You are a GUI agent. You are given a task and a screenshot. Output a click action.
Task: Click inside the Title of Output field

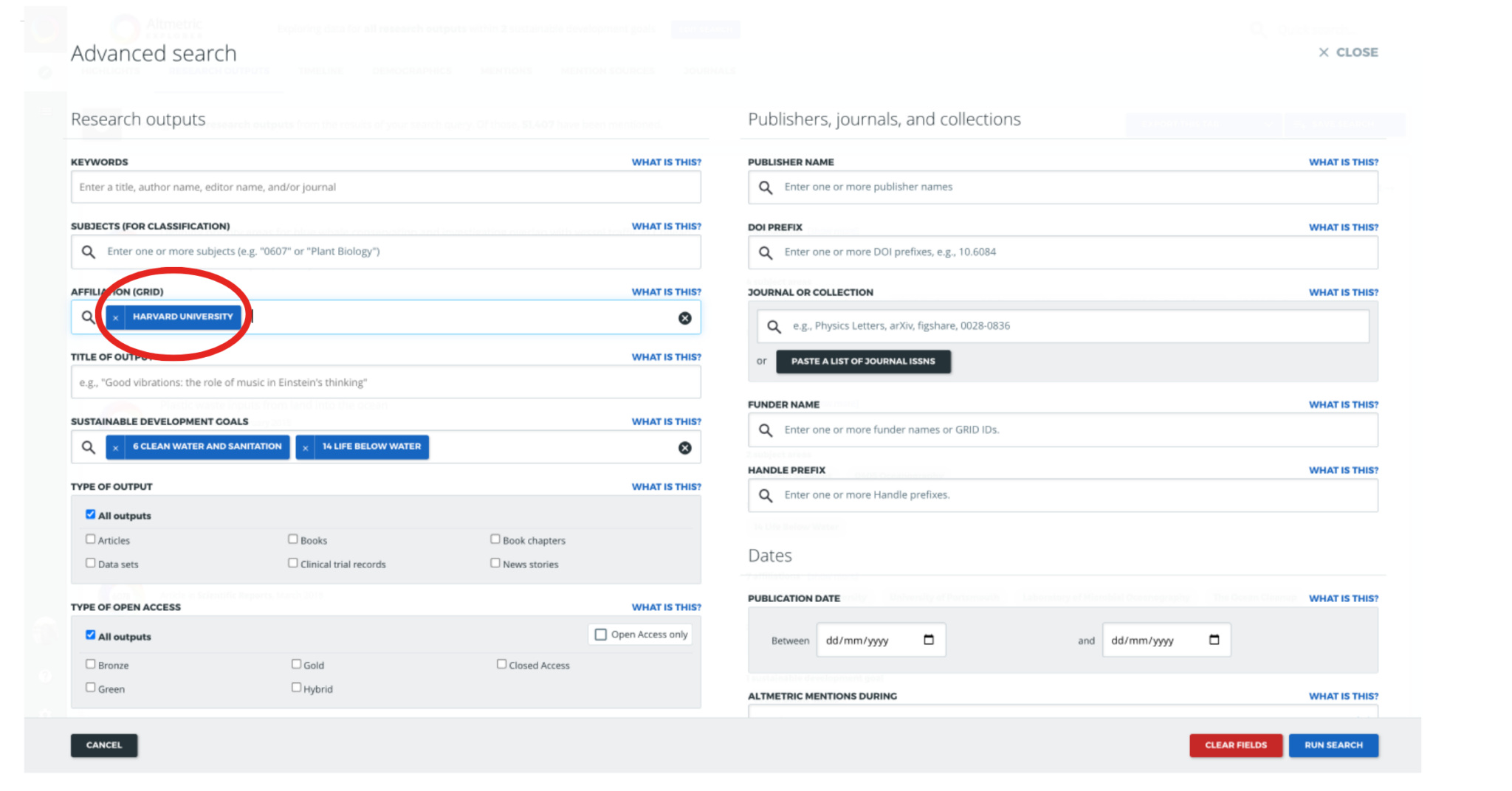pyautogui.click(x=385, y=382)
